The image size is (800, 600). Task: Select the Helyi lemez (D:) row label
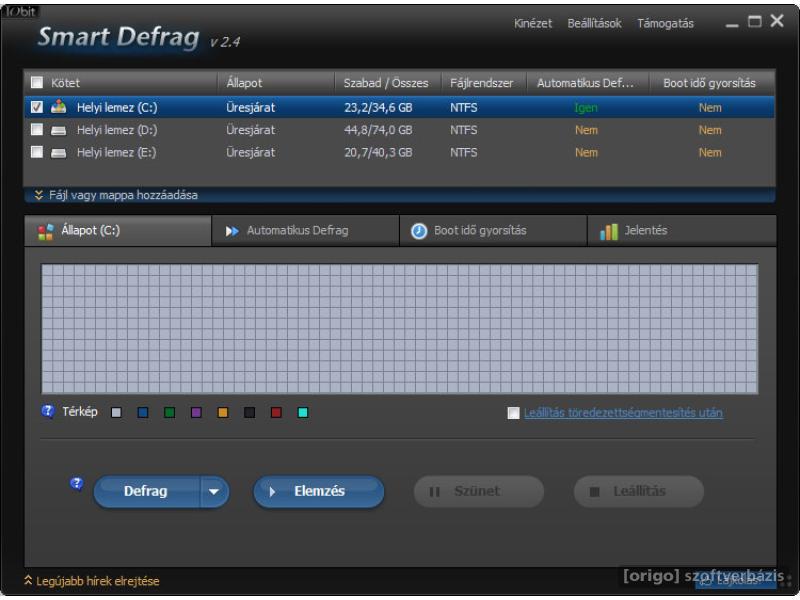coord(117,130)
